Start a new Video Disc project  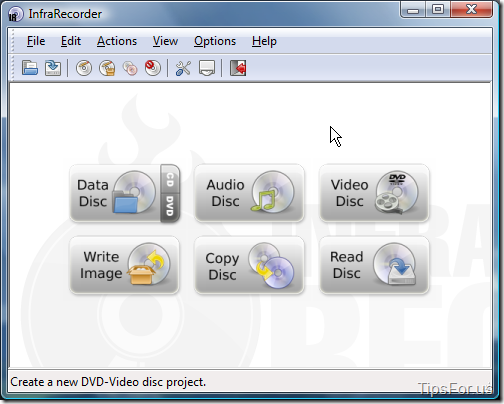374,193
